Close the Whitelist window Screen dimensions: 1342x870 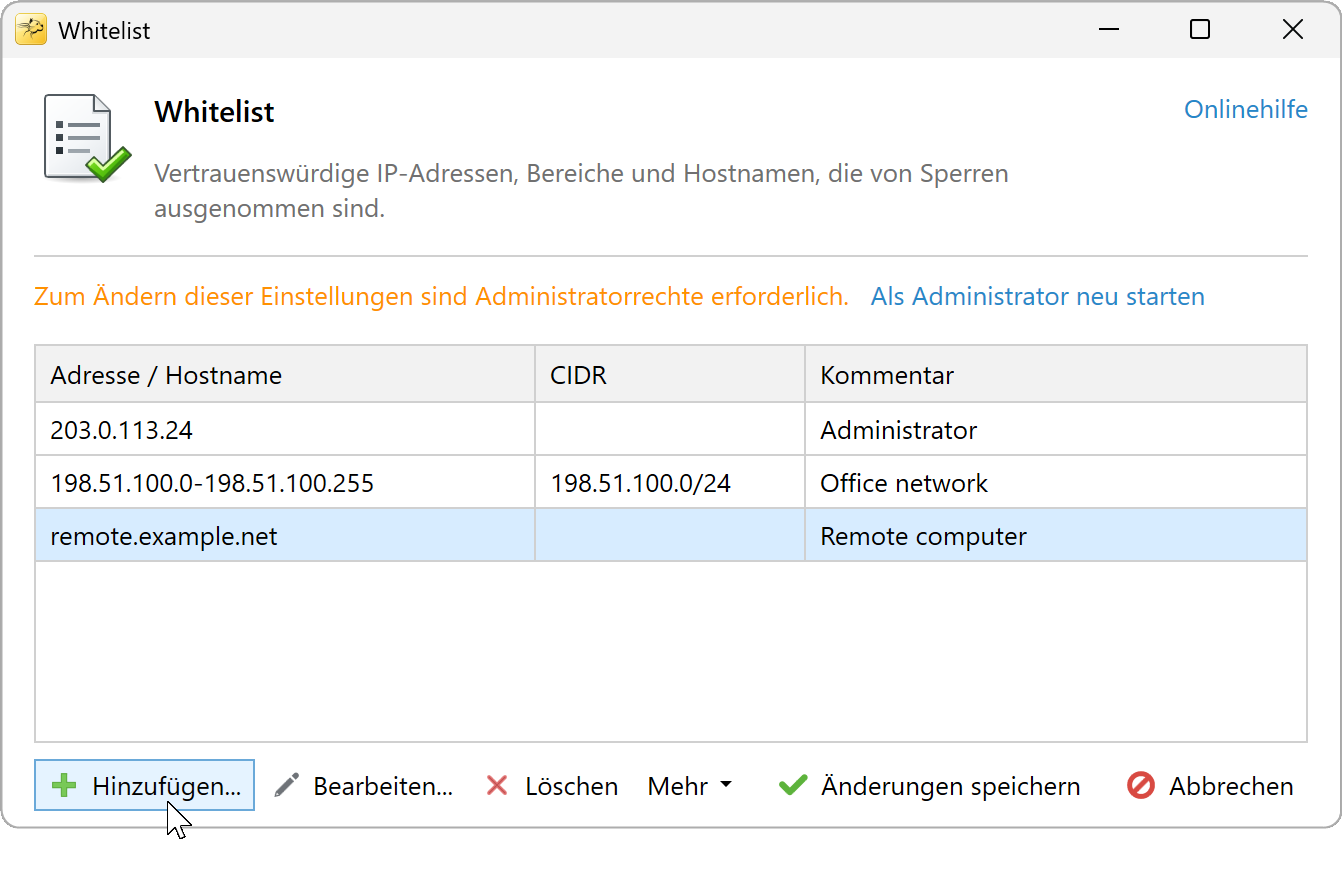[1292, 30]
